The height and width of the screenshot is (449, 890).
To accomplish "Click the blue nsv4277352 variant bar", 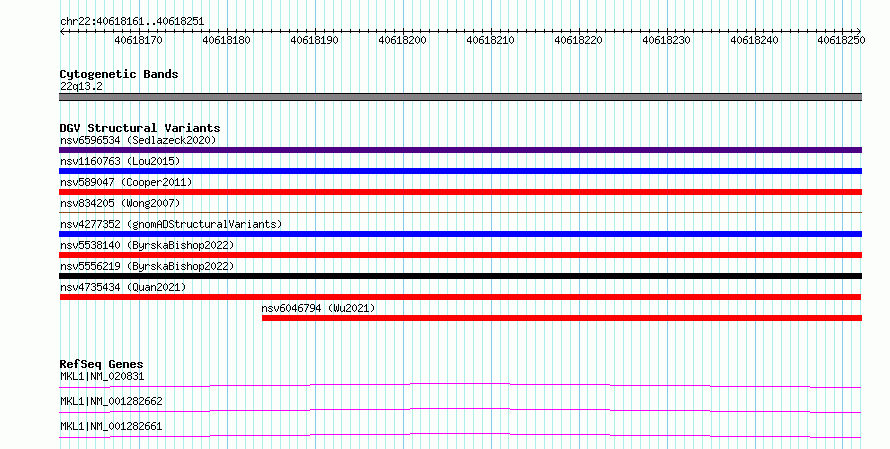I will pyautogui.click(x=460, y=234).
